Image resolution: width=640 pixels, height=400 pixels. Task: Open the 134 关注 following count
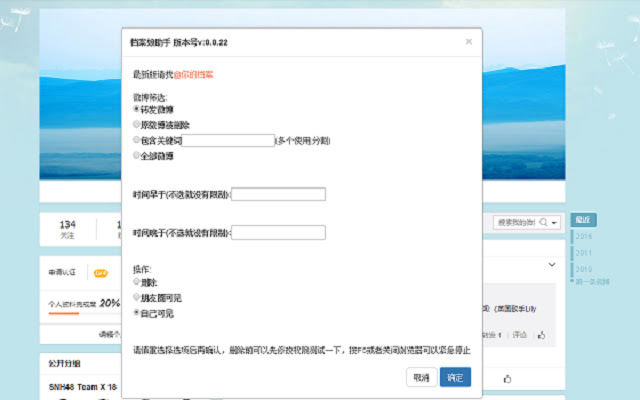(x=67, y=229)
